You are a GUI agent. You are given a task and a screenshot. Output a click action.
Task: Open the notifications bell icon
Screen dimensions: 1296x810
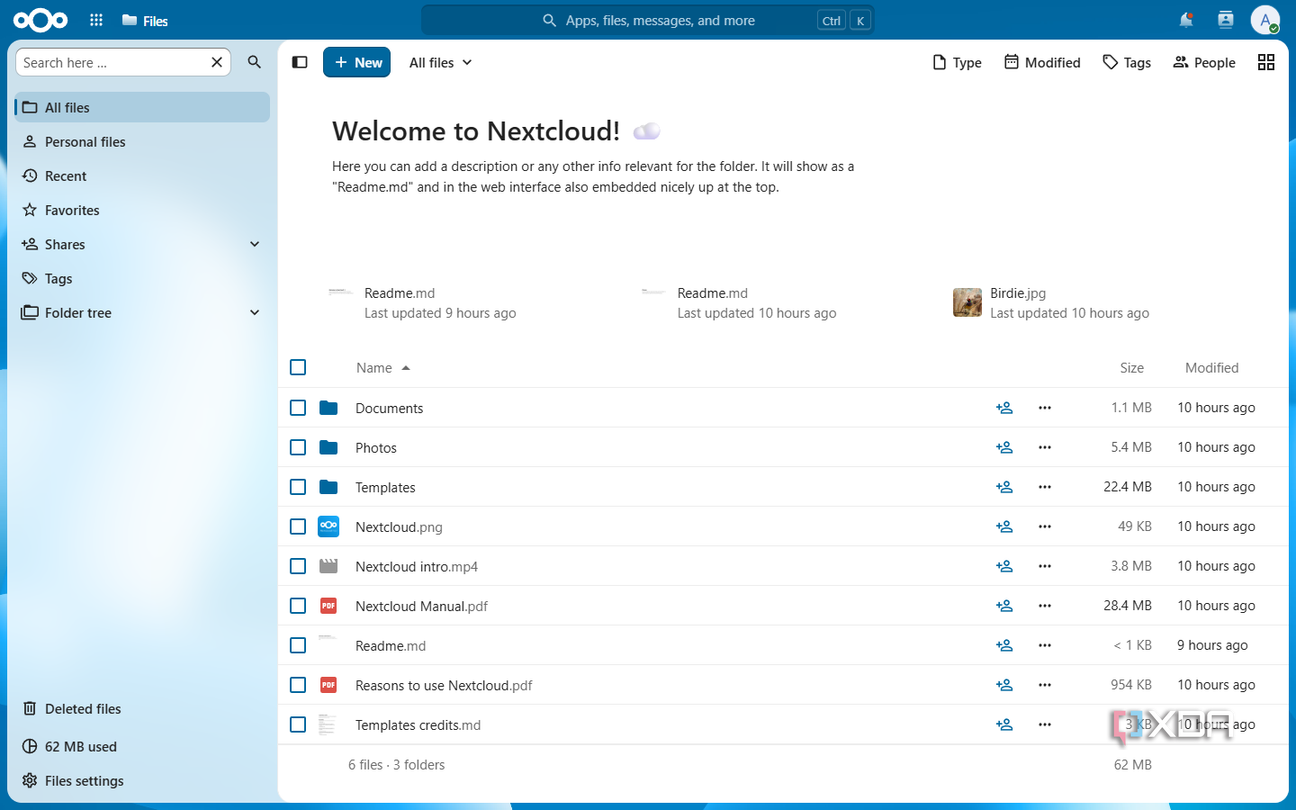pyautogui.click(x=1186, y=20)
